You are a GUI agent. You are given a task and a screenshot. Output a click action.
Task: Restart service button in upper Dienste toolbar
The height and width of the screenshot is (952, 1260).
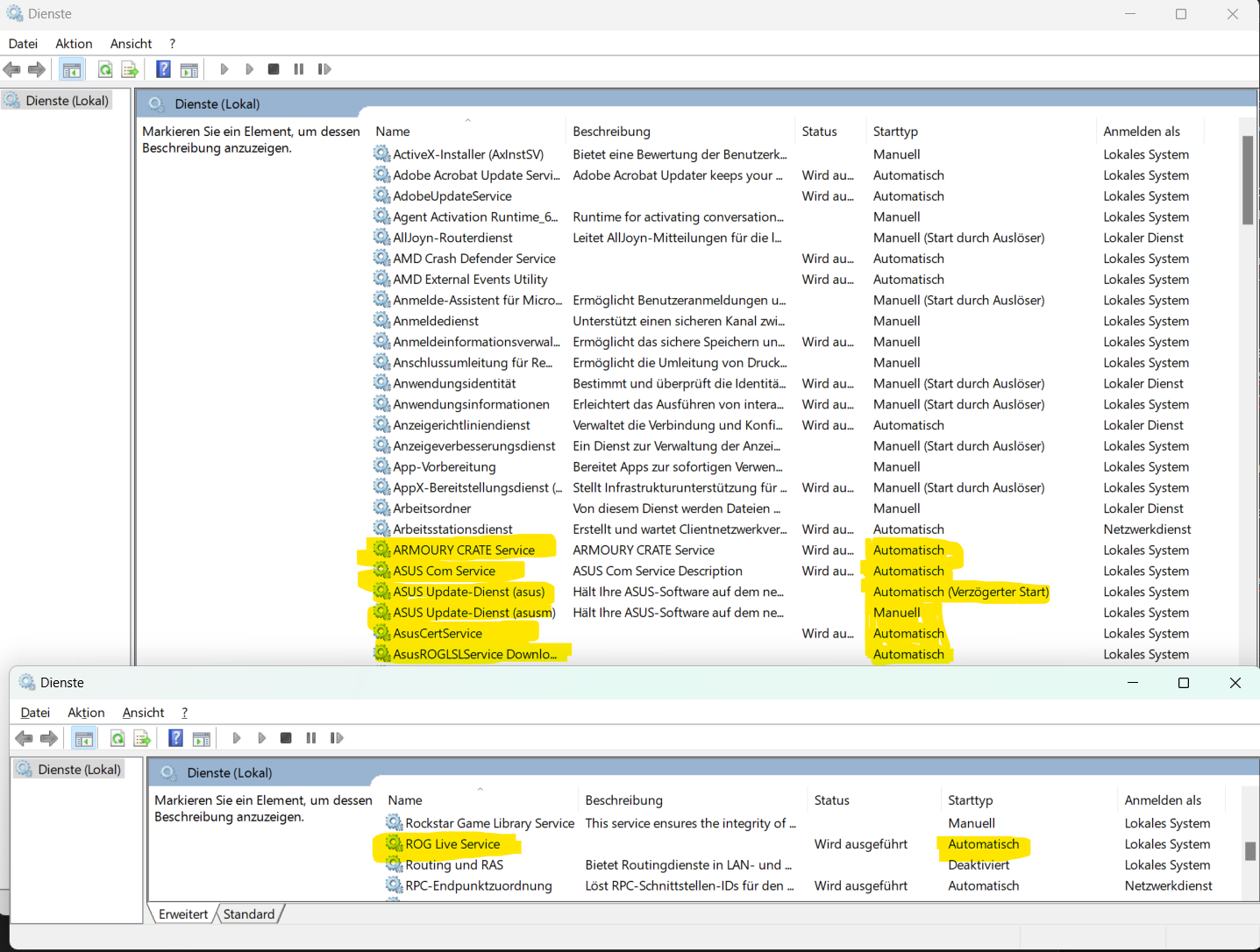[x=324, y=69]
